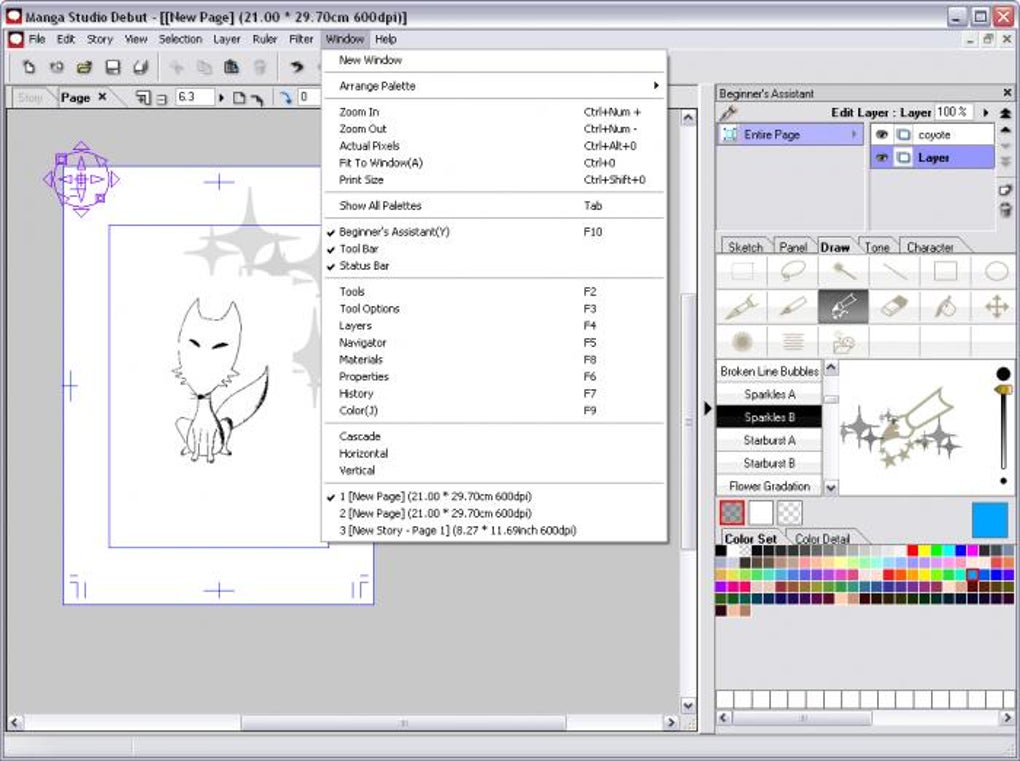Image resolution: width=1020 pixels, height=761 pixels.
Task: Select the Sparkles A pattern
Action: (770, 394)
